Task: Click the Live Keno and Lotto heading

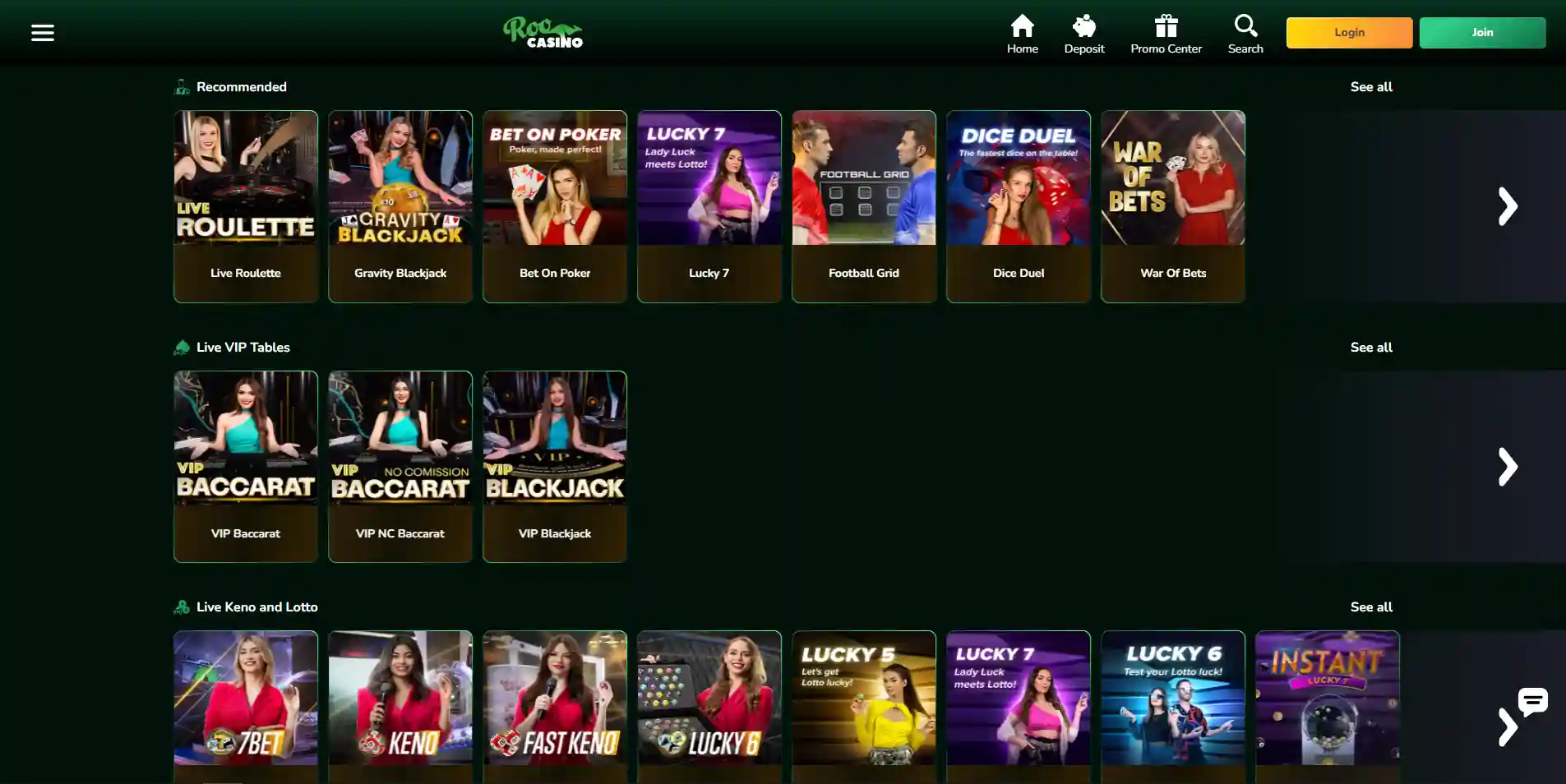Action: click(x=257, y=607)
